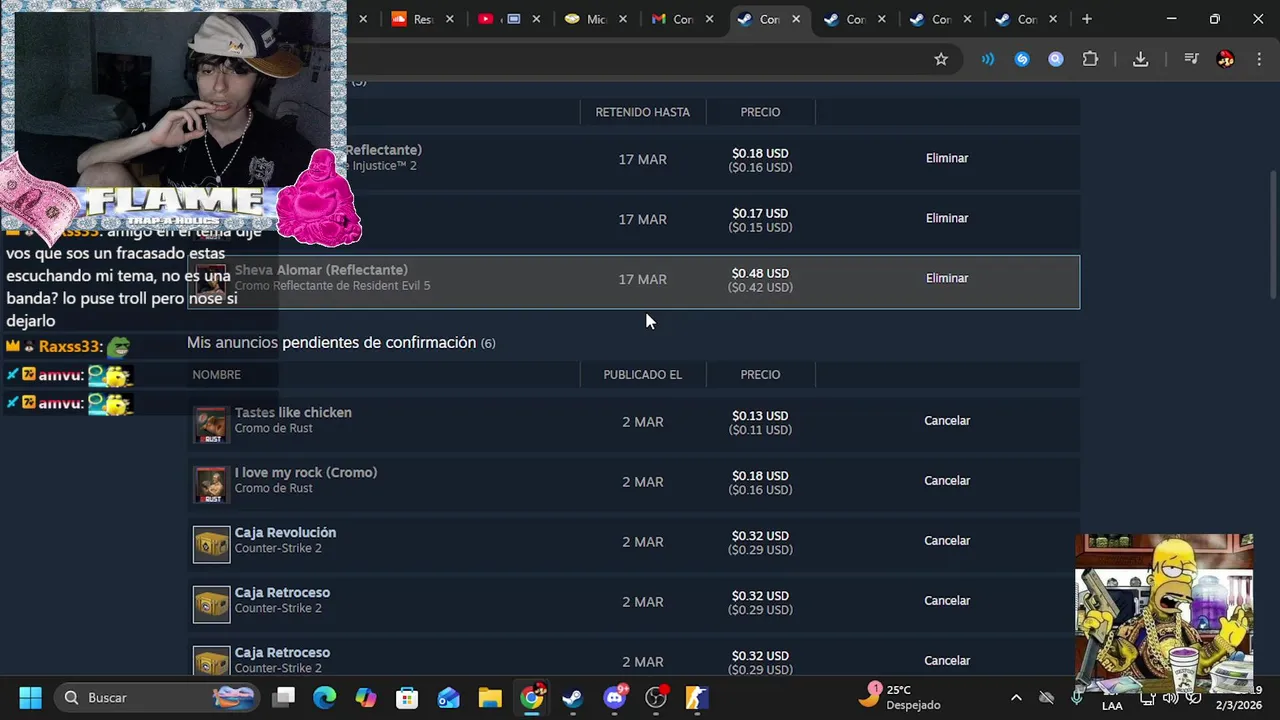The height and width of the screenshot is (720, 1280).
Task: Click the $0.13 USD price
Action: point(760,416)
